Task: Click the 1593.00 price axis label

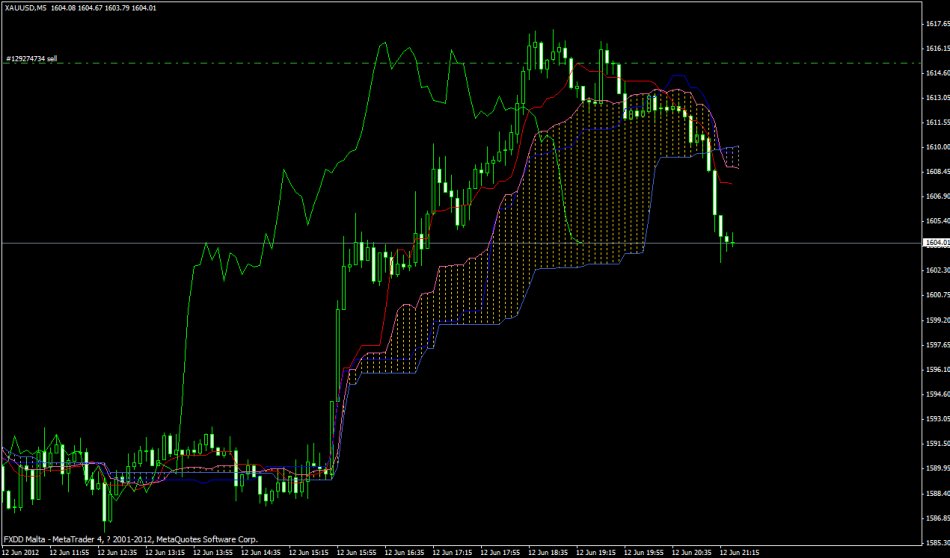Action: tap(936, 418)
